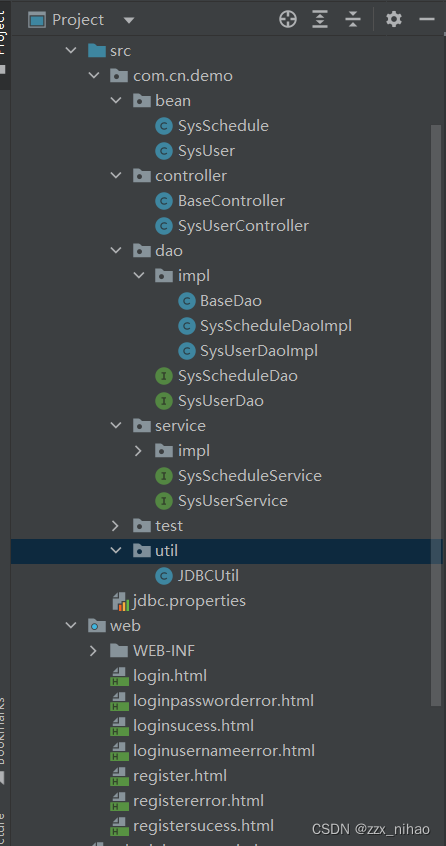
Task: Click the SysSchedule class icon
Action: pyautogui.click(x=163, y=126)
